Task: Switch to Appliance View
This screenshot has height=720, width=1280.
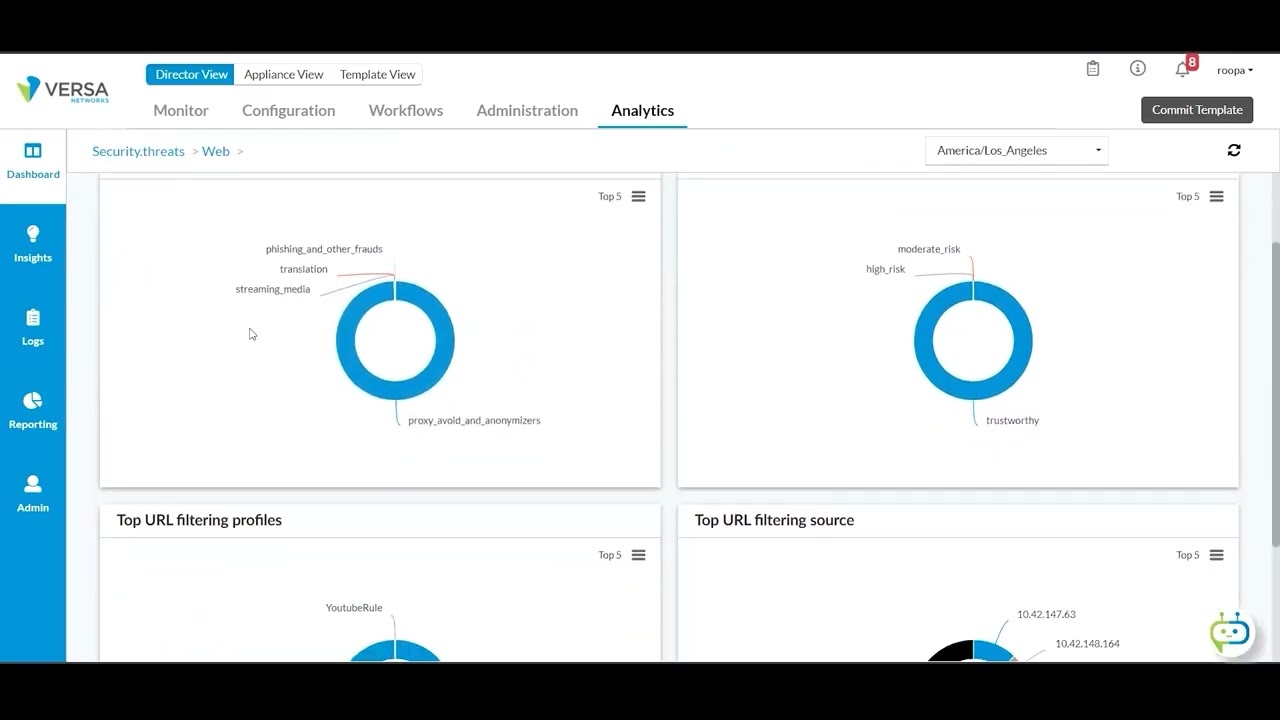Action: point(284,74)
